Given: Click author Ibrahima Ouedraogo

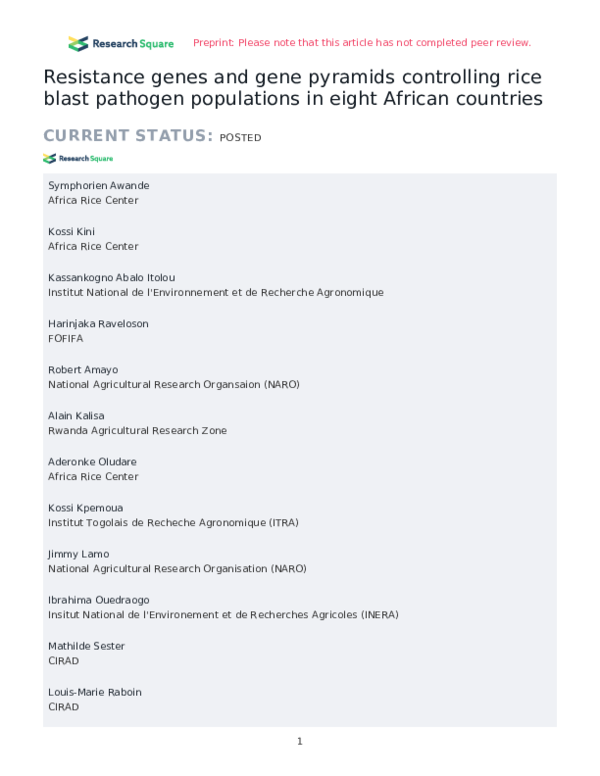Looking at the screenshot, I should pos(99,600).
